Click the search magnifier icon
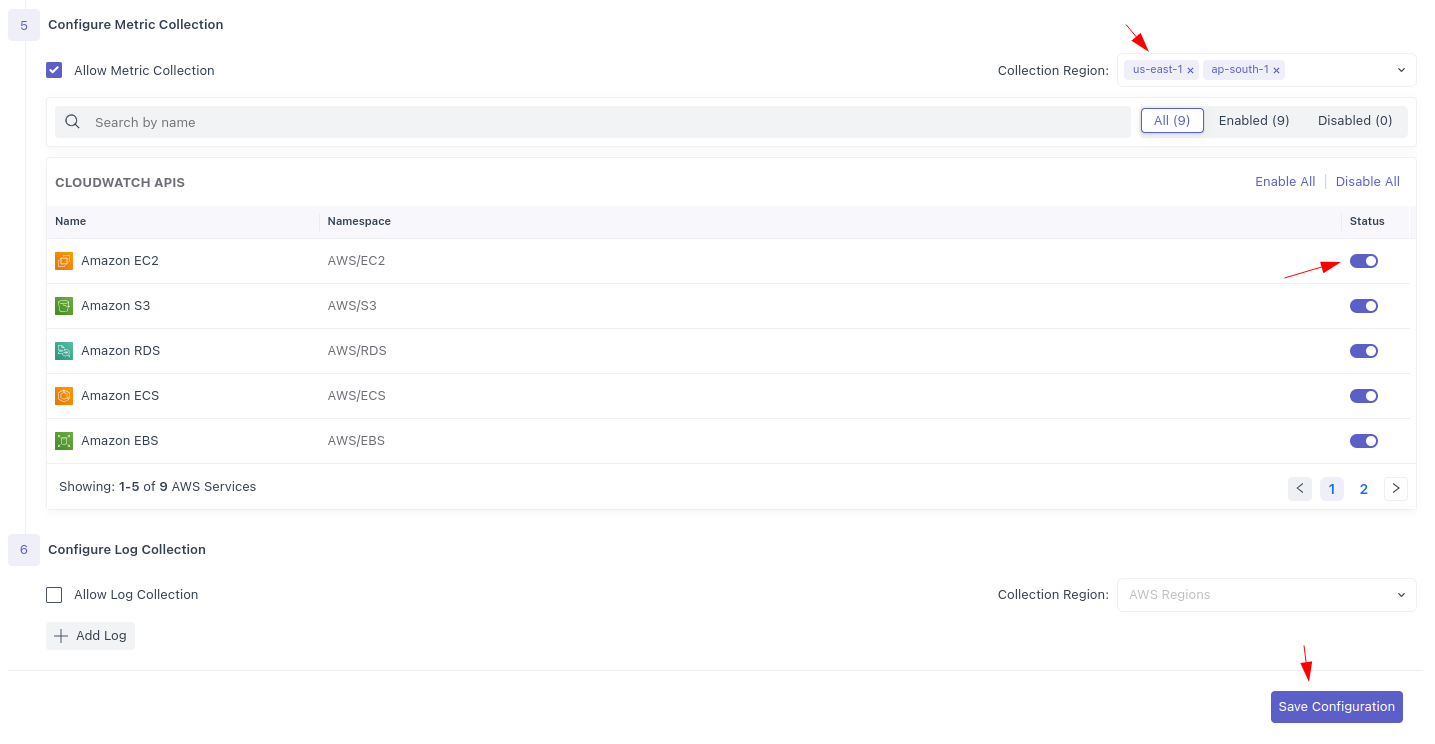The image size is (1435, 744). [73, 122]
